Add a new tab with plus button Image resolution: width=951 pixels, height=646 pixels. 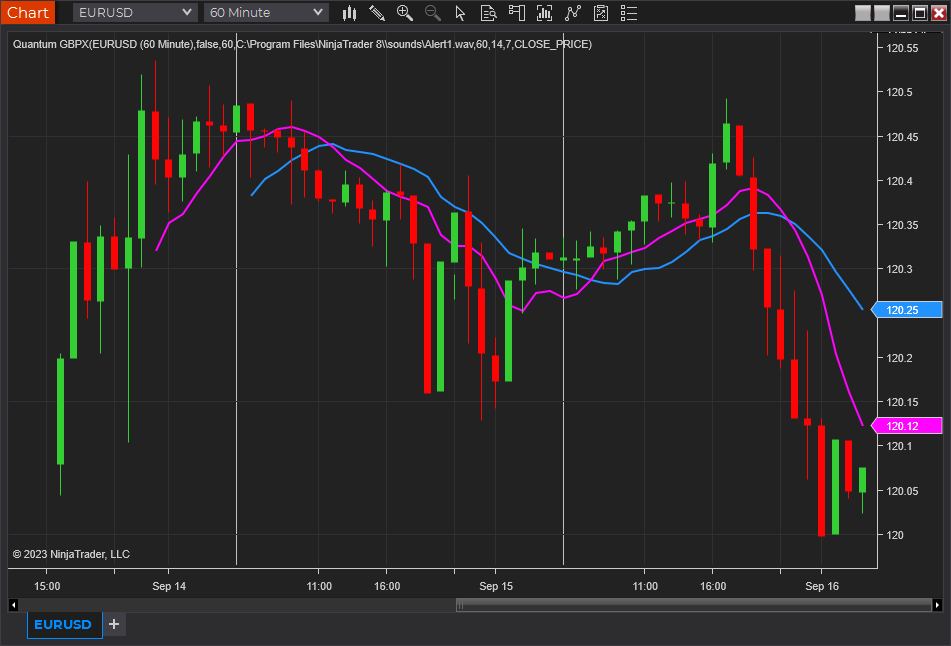point(114,624)
